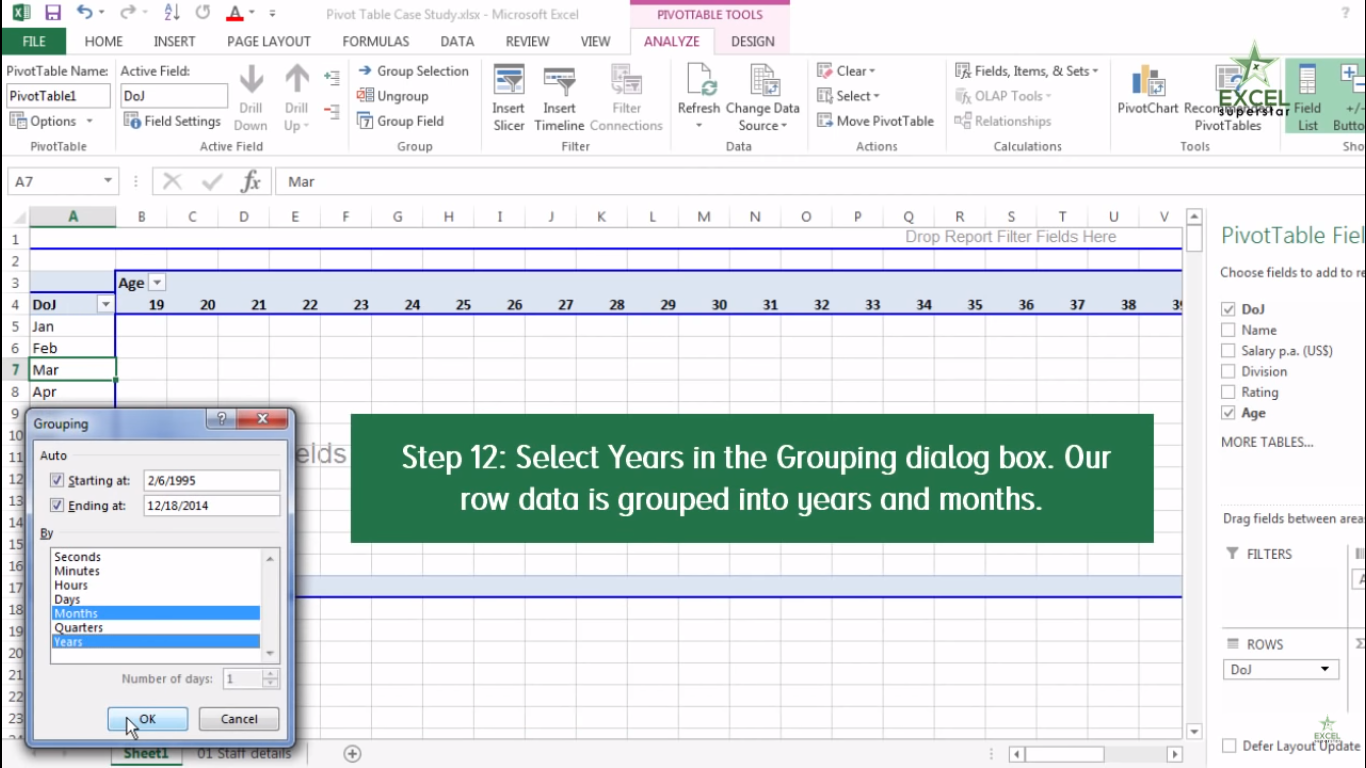Open the Options dropdown in PivotTable group
Image resolution: width=1366 pixels, height=768 pixels.
tap(51, 121)
